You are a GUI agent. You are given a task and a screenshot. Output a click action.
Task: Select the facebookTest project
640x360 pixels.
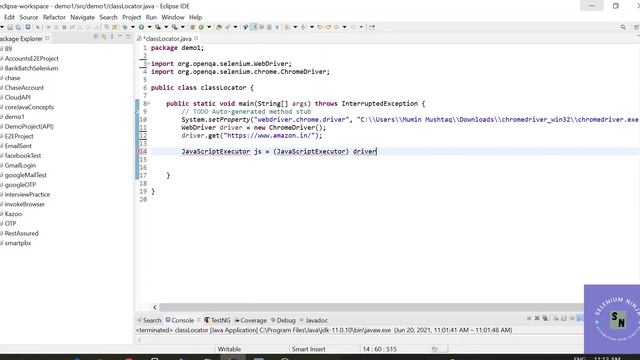pos(22,156)
